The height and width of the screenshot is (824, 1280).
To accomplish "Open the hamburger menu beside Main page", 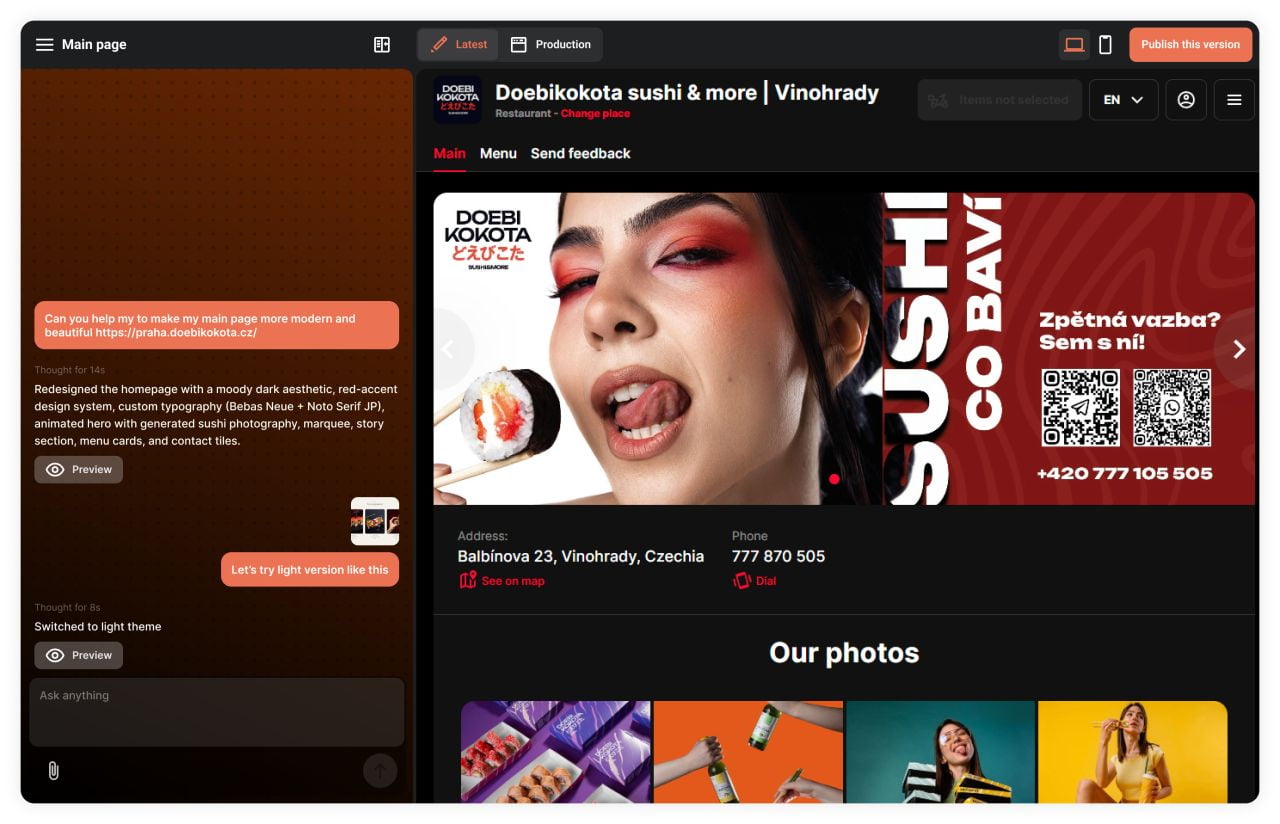I will [x=44, y=44].
